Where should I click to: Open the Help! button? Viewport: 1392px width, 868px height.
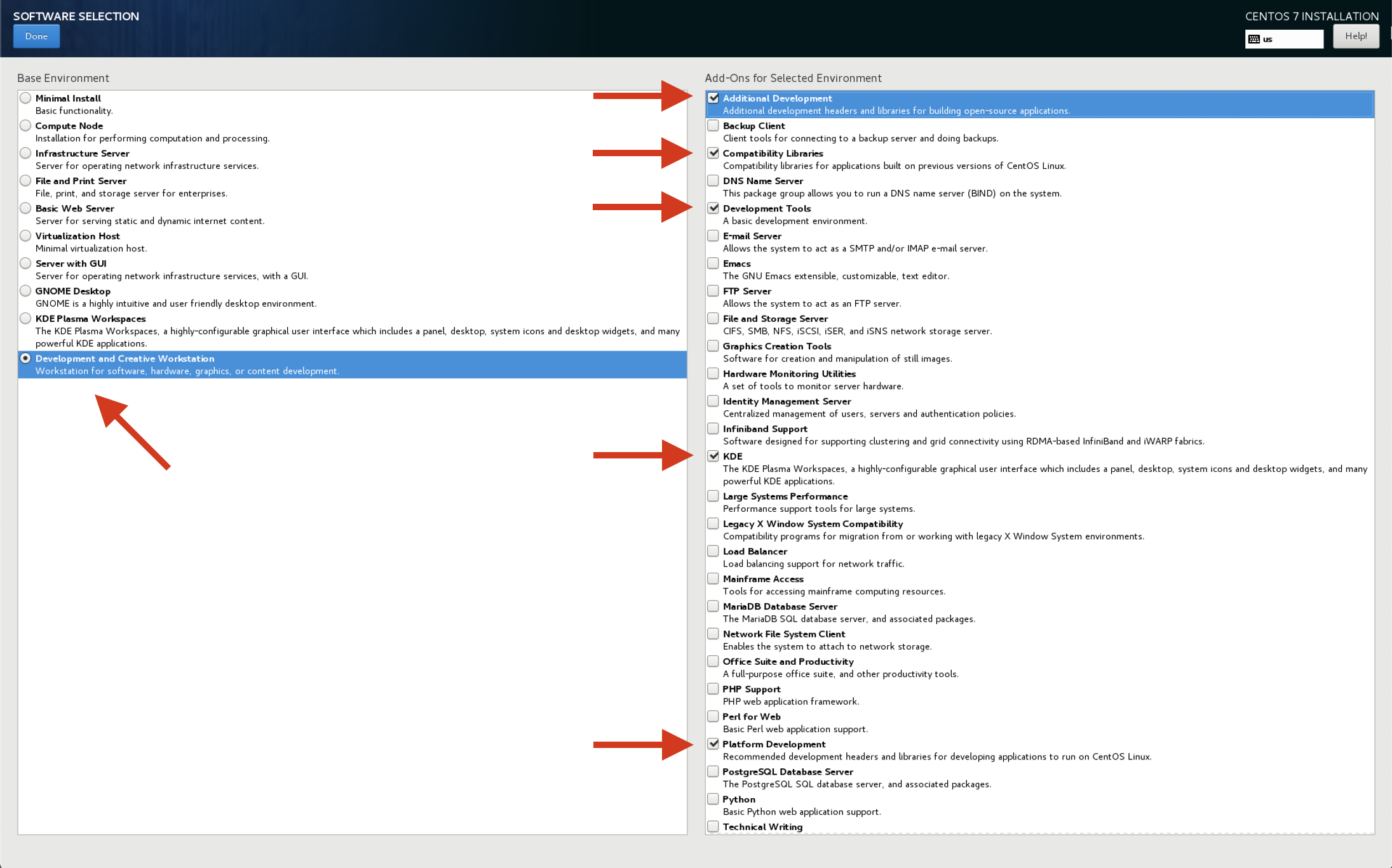point(1355,36)
